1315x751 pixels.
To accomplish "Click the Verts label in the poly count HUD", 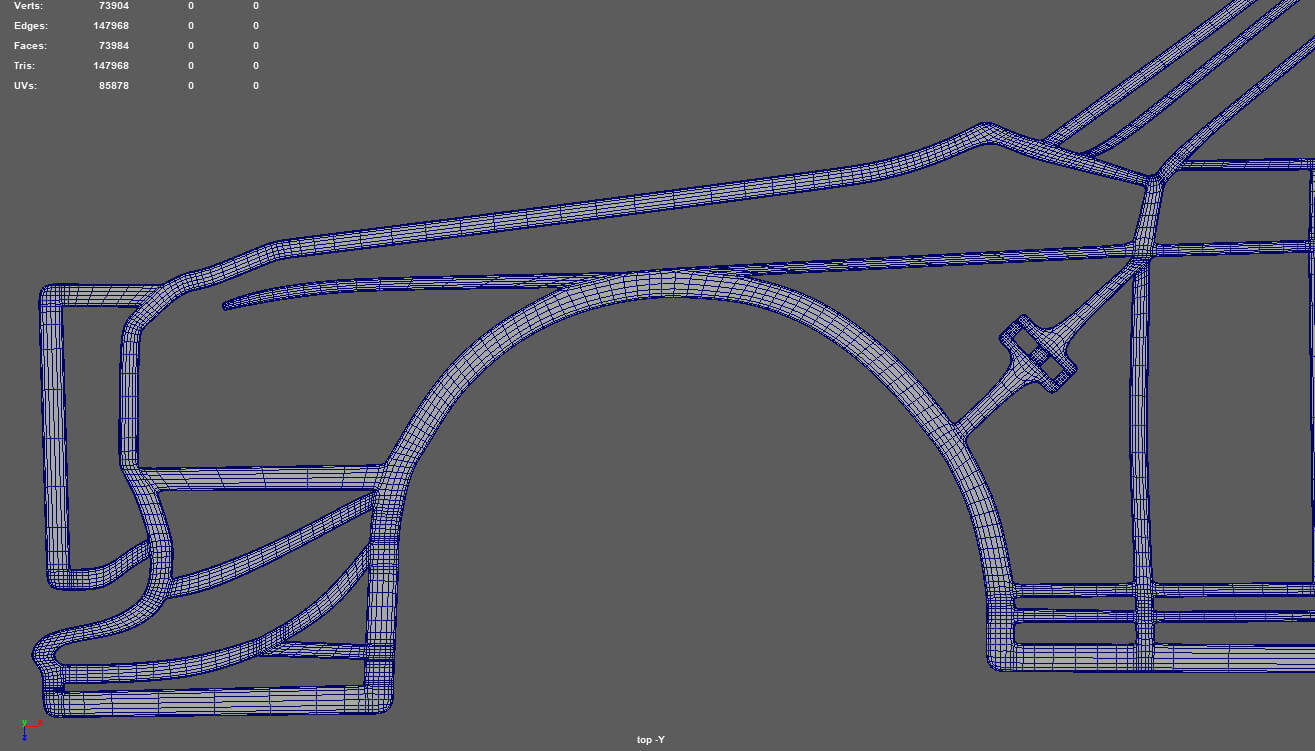I will coord(28,6).
